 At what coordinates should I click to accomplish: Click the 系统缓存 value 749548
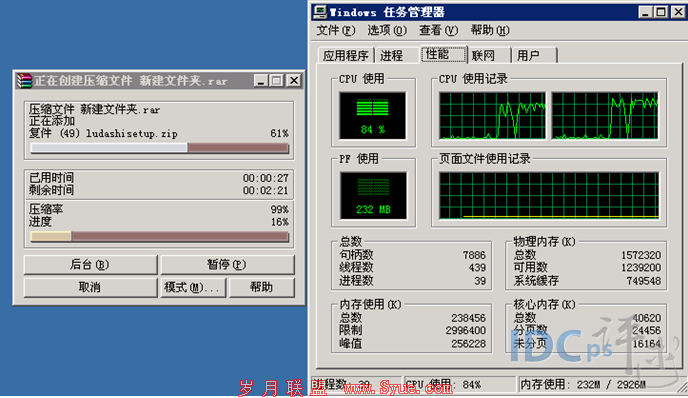[644, 281]
